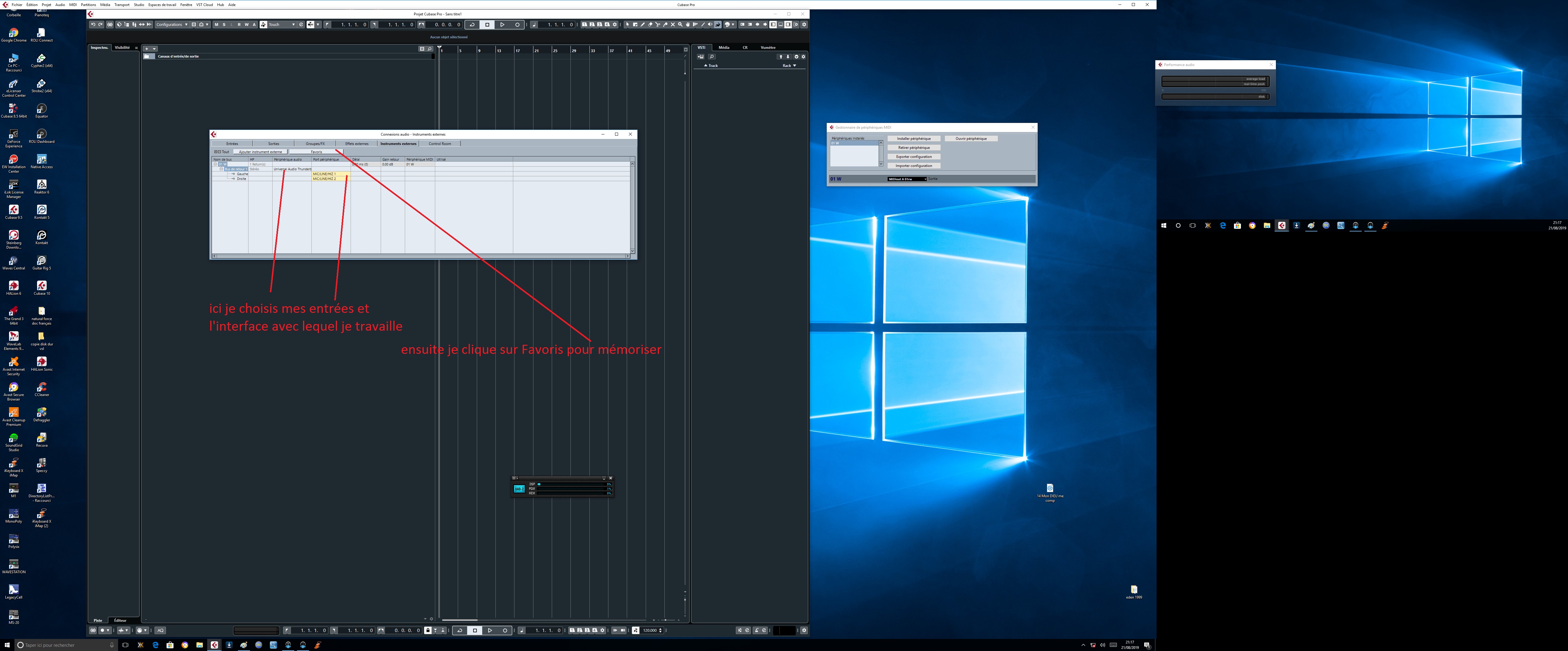Add a track instrument in VSTi panel

point(701,57)
